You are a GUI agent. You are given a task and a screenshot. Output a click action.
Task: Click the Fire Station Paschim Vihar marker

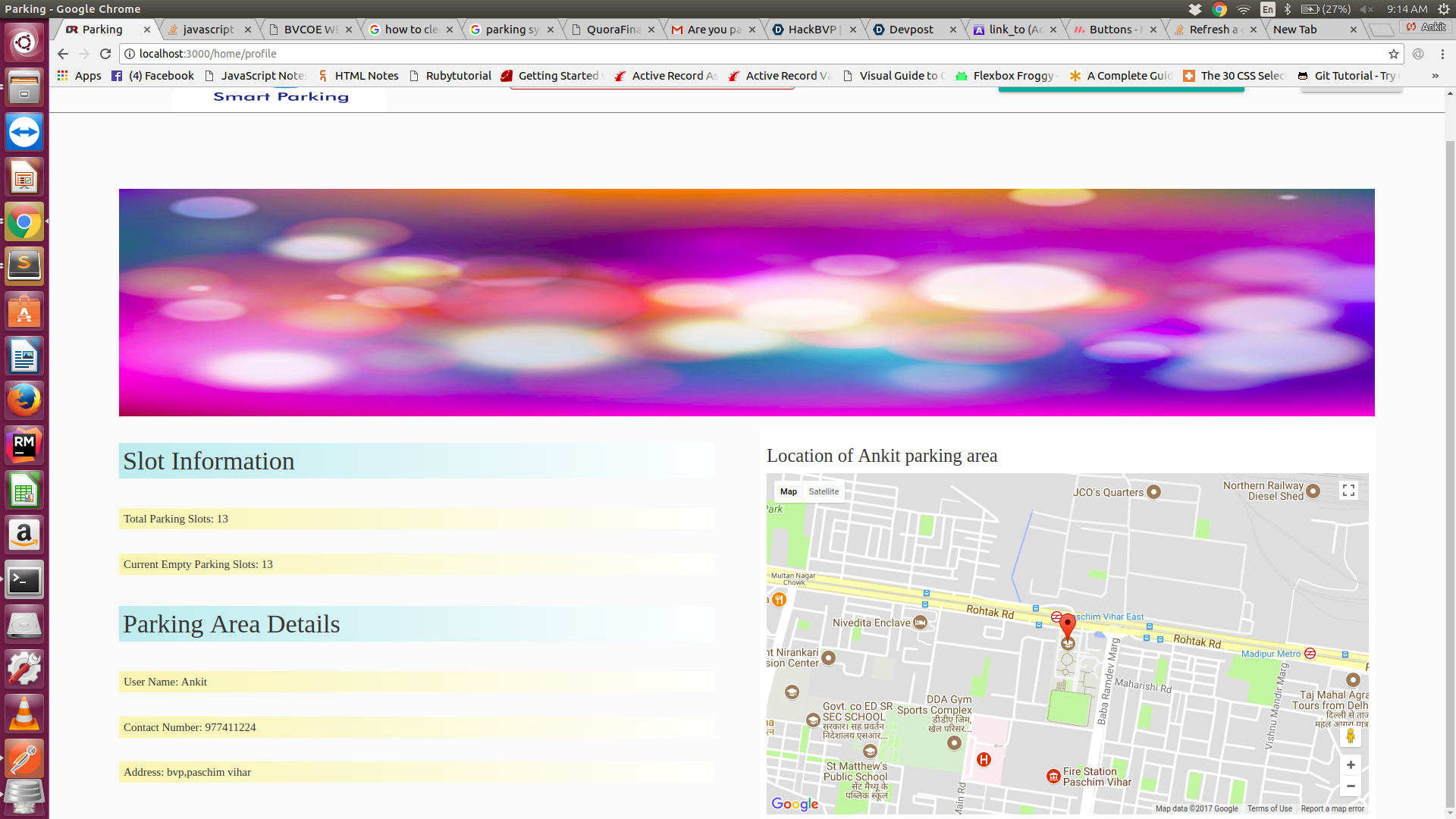[x=1053, y=776]
